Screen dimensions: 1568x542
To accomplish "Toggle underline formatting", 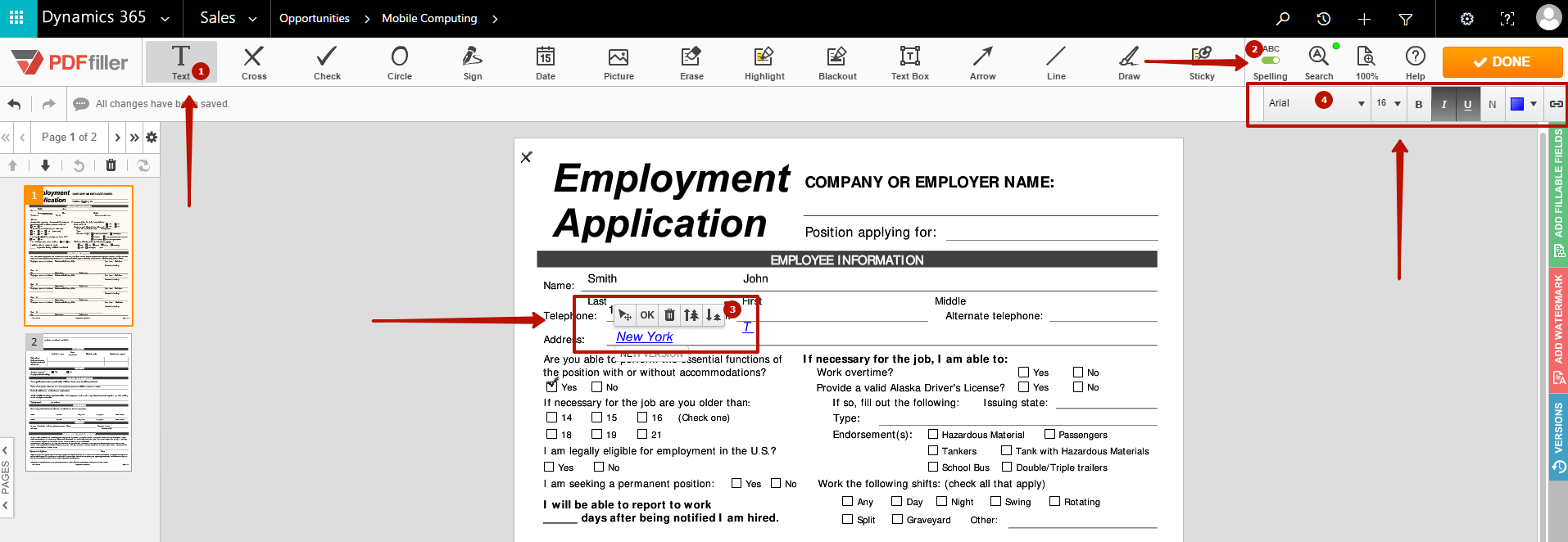I will pos(1467,104).
